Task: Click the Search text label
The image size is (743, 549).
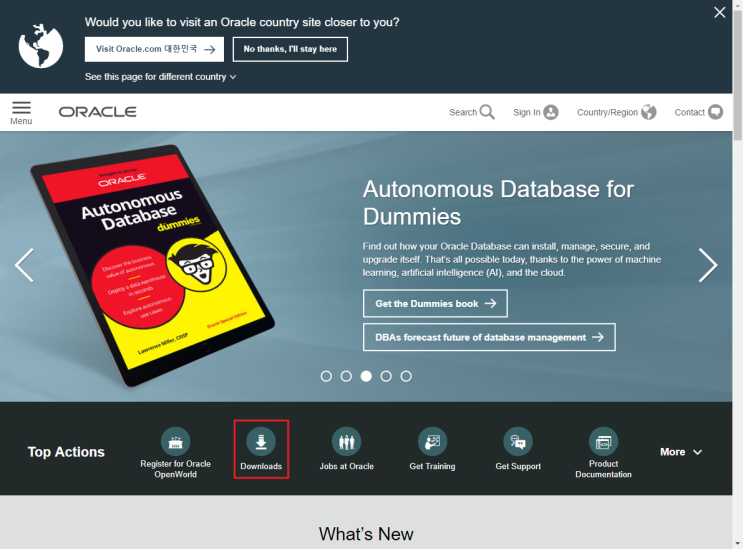Action: (x=463, y=112)
